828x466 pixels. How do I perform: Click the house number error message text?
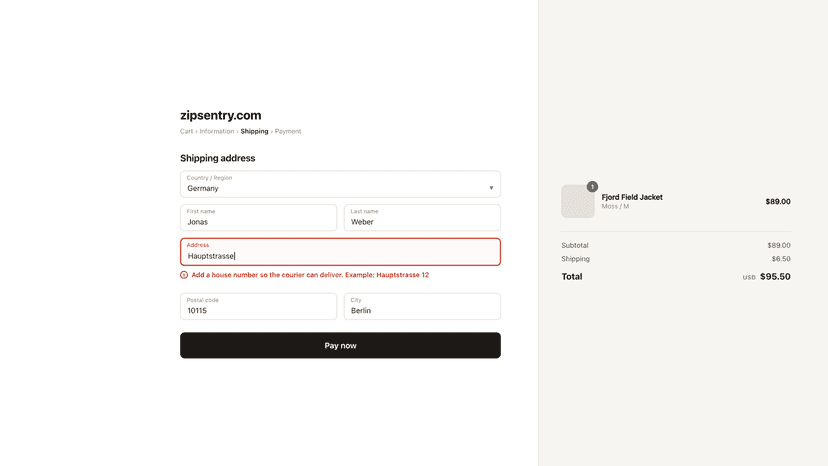(310, 275)
